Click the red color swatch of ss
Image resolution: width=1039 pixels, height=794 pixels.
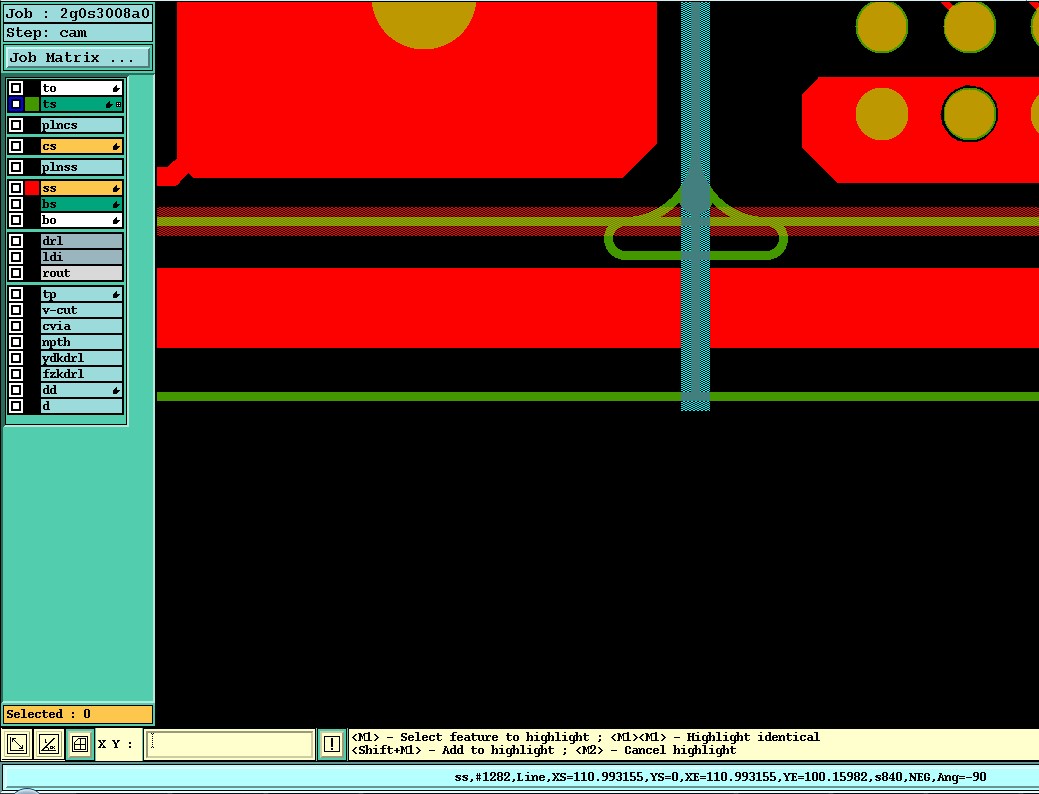click(x=32, y=188)
